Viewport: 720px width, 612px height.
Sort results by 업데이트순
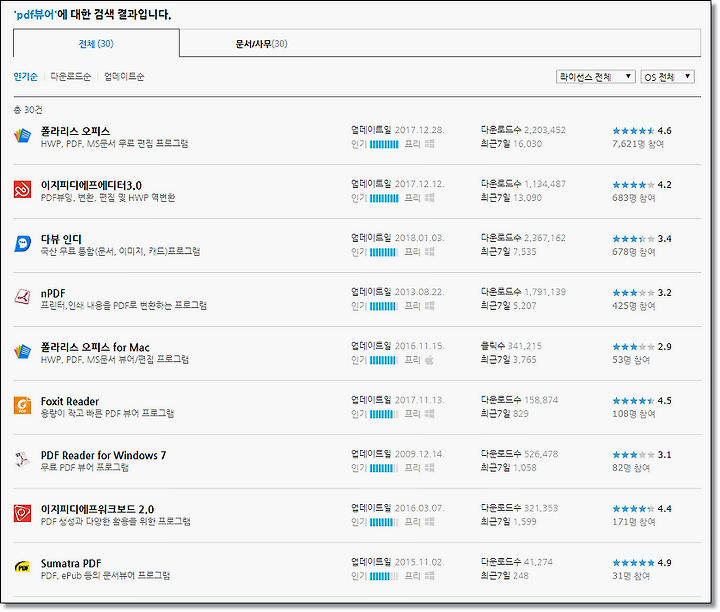click(x=124, y=77)
